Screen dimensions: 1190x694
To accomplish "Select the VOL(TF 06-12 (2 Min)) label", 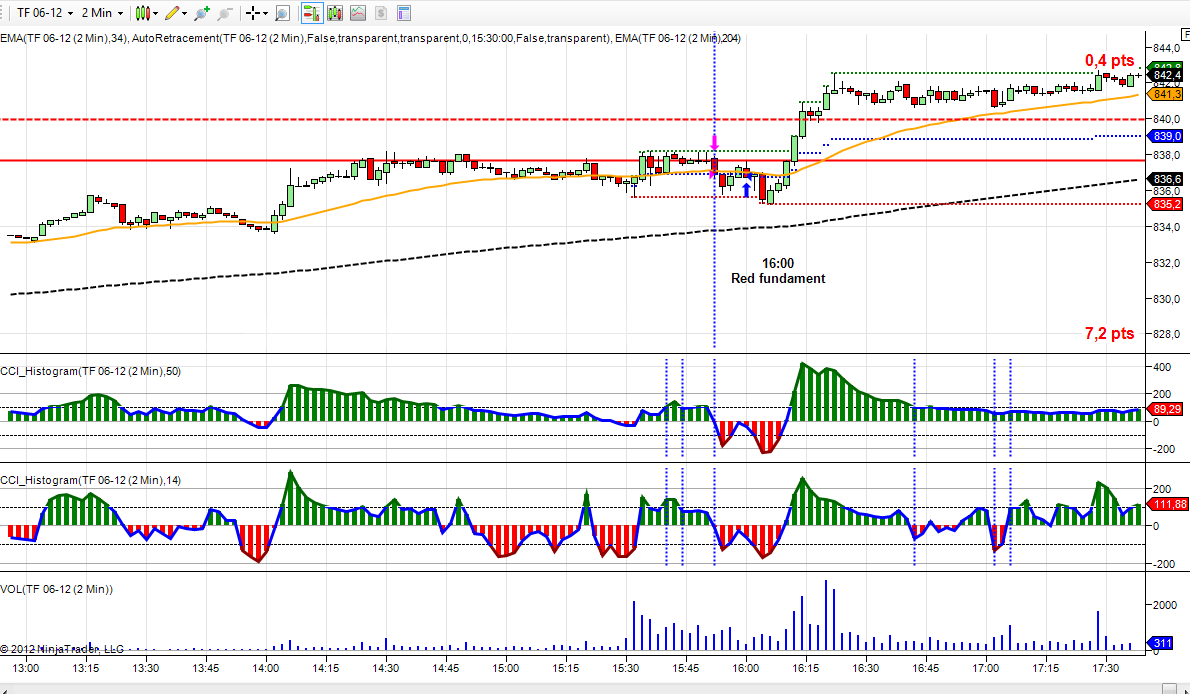I will pos(56,589).
